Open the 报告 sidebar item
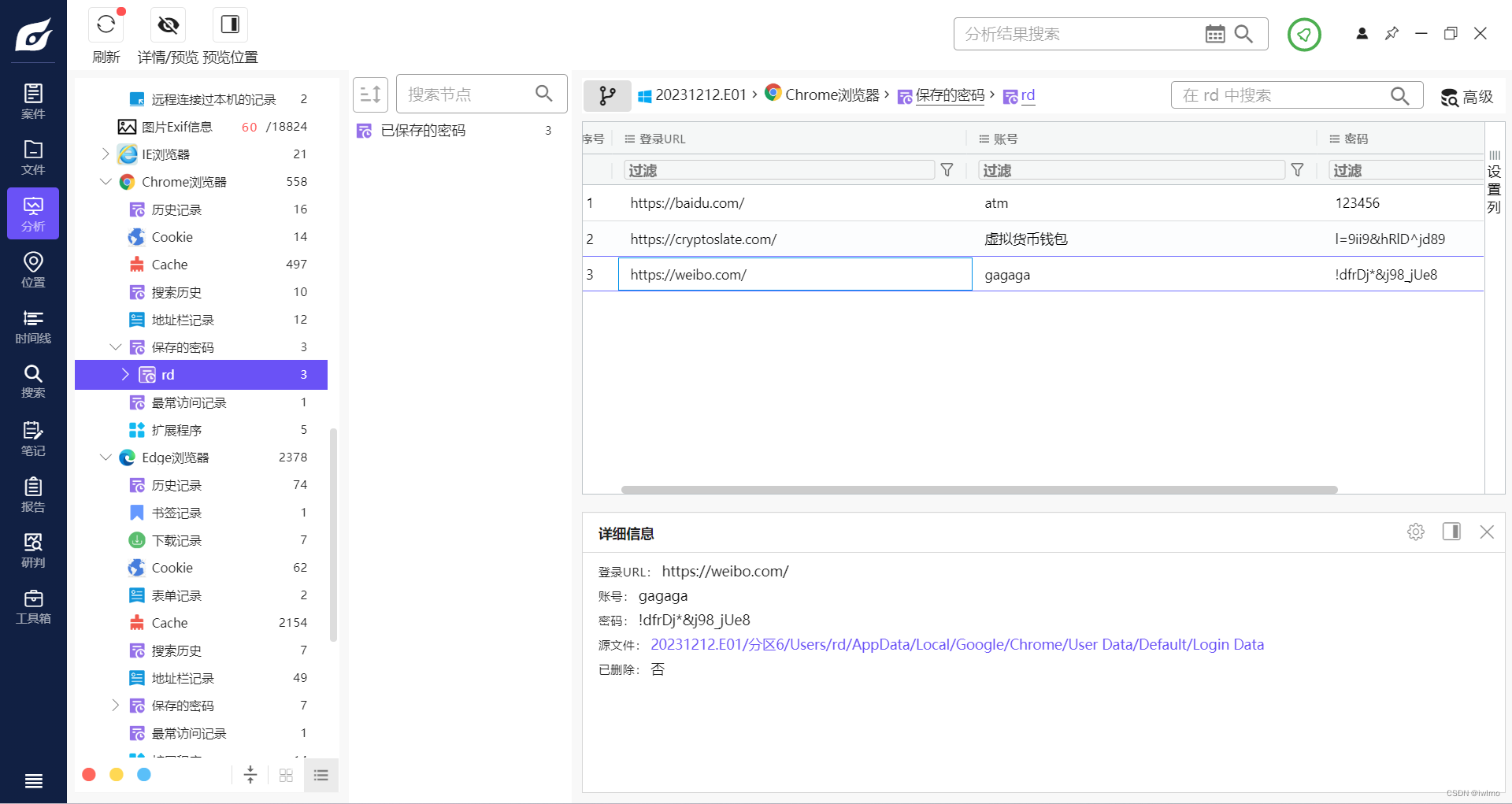 [x=33, y=495]
